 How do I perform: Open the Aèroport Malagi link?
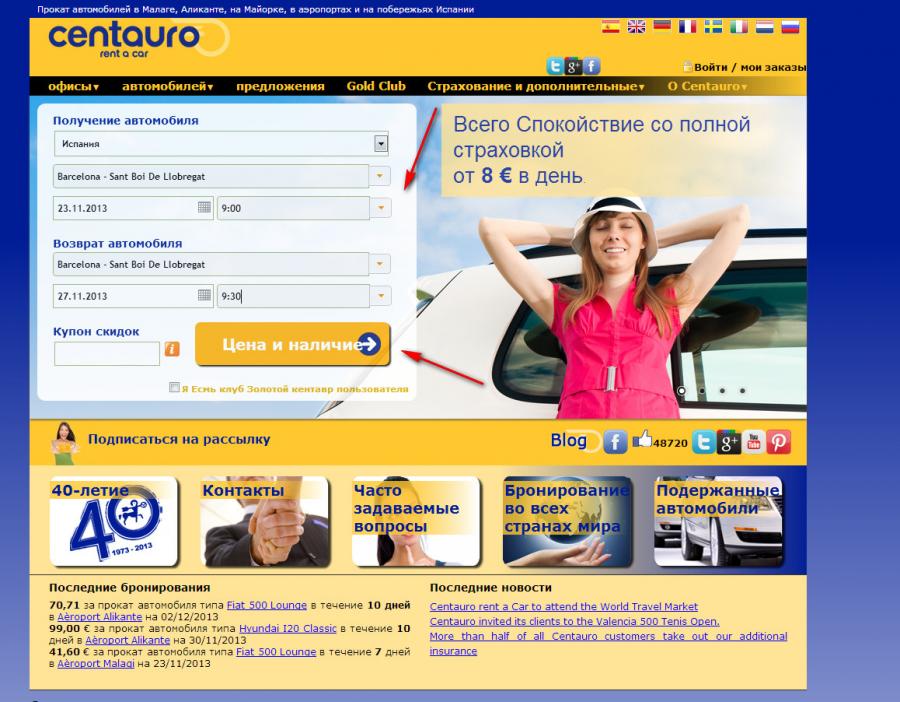(96, 664)
